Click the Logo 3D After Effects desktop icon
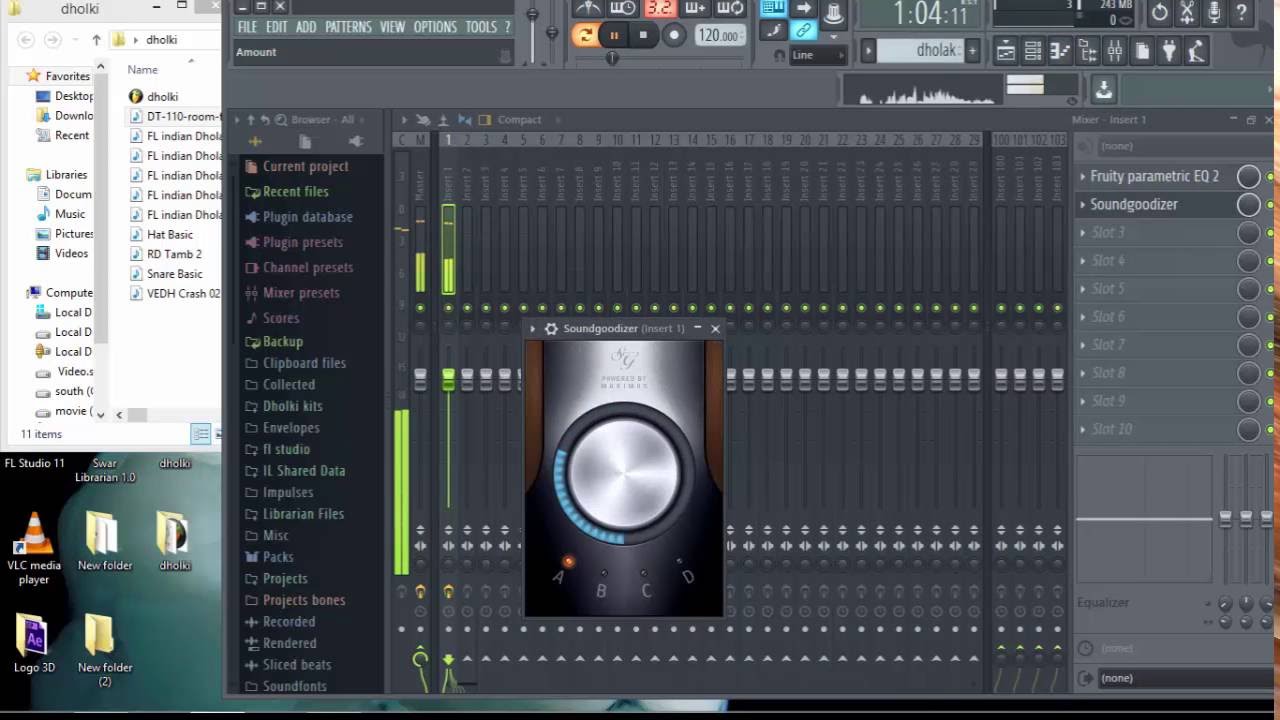1280x720 pixels. 34,643
